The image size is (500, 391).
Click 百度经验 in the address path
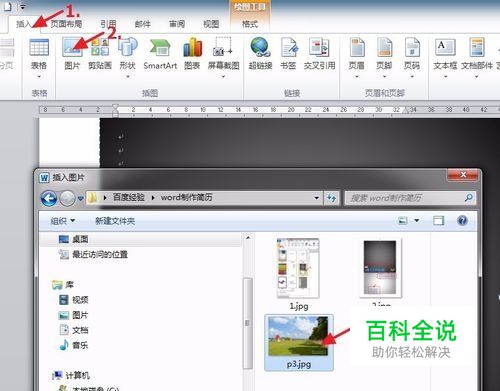(x=129, y=197)
